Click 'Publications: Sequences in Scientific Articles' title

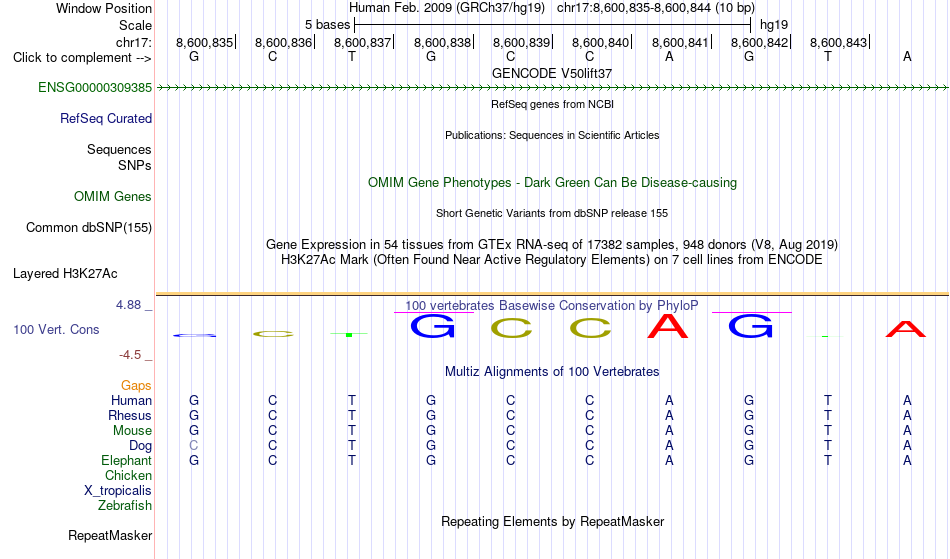pyautogui.click(x=552, y=135)
